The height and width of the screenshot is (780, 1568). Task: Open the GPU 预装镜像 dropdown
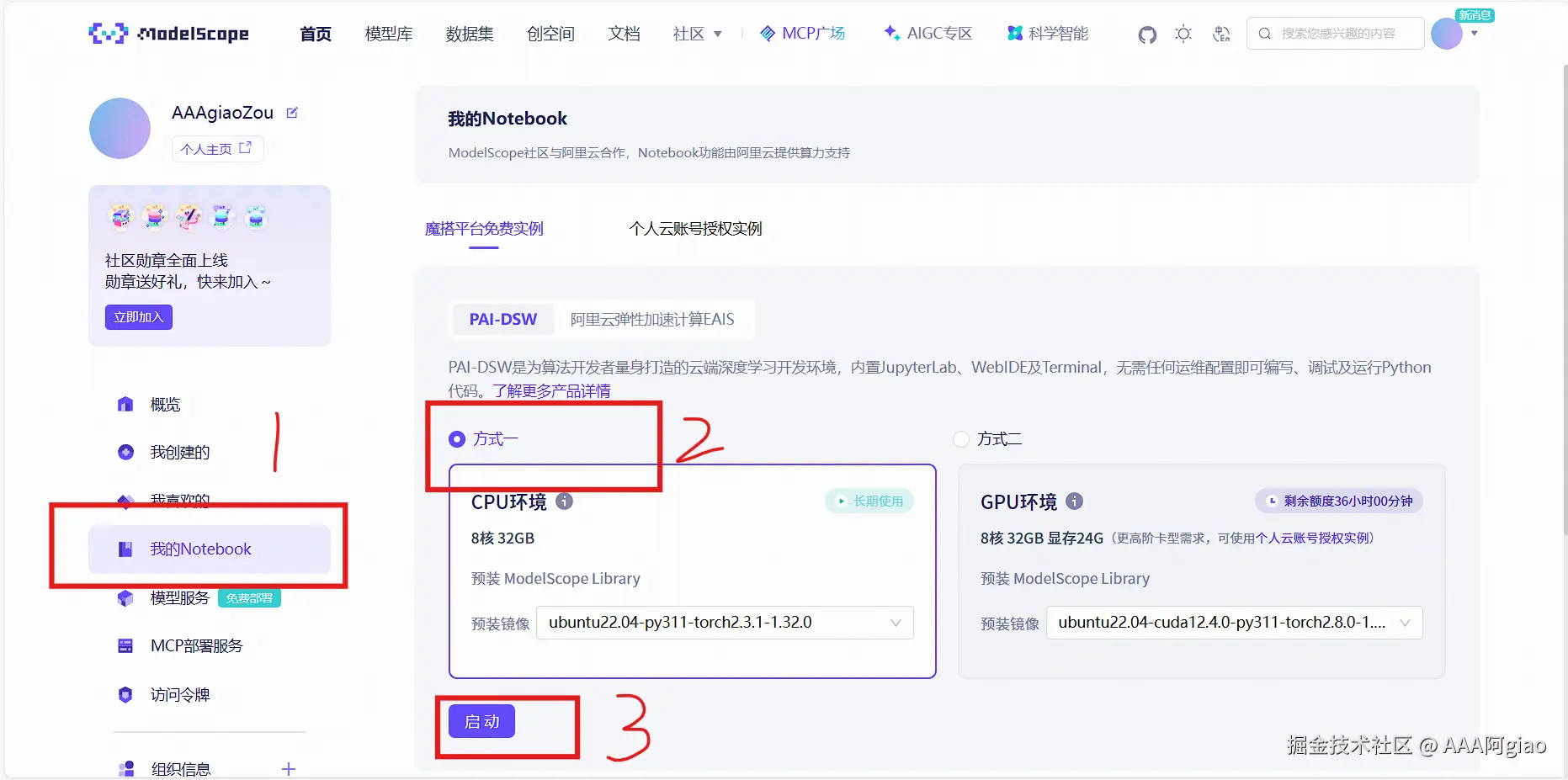[1235, 623]
